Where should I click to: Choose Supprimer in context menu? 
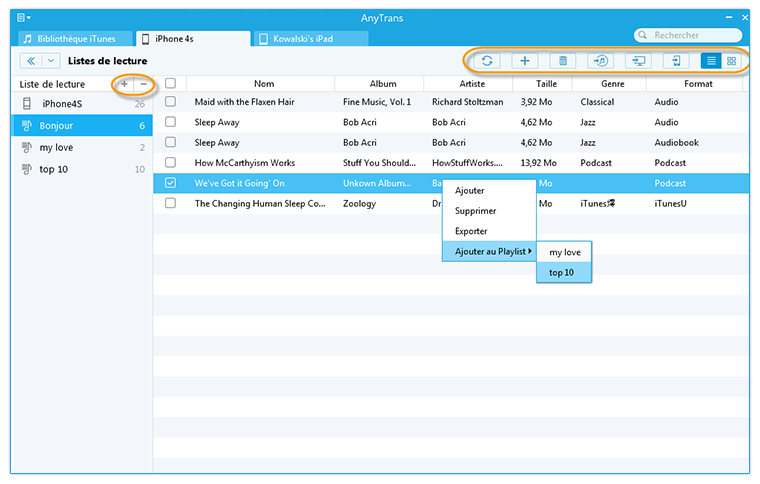coord(489,211)
